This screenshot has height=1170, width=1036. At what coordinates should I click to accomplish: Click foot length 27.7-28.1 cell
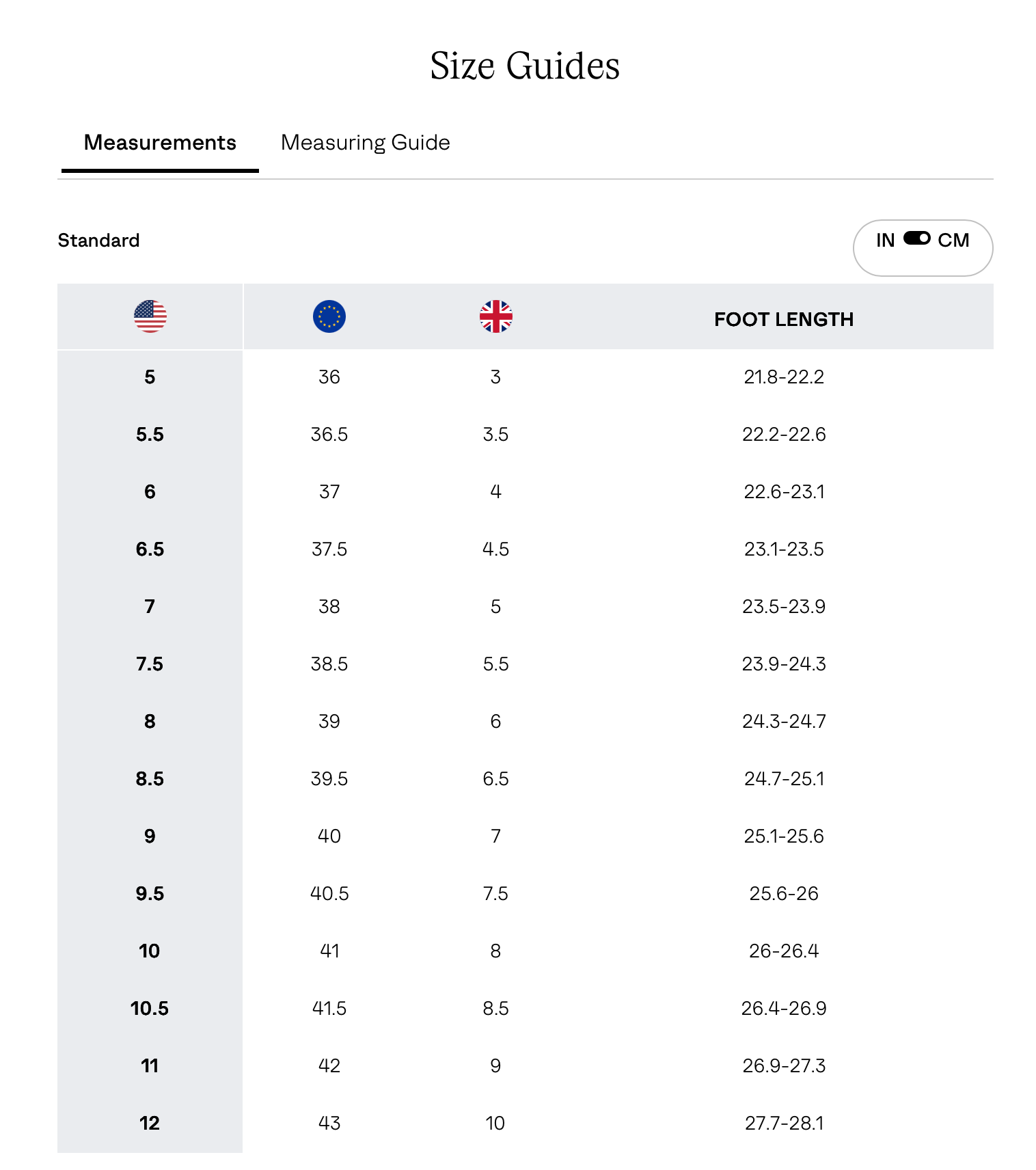point(784,1124)
